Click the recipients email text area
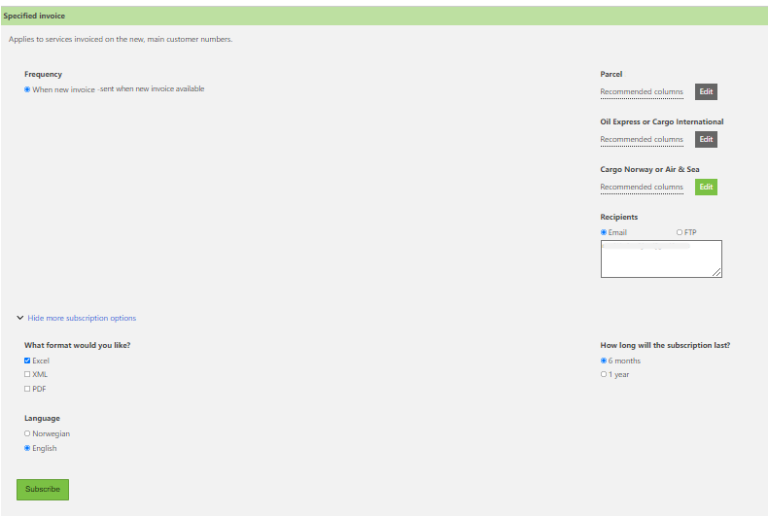The width and height of the screenshot is (768, 516). [x=660, y=258]
